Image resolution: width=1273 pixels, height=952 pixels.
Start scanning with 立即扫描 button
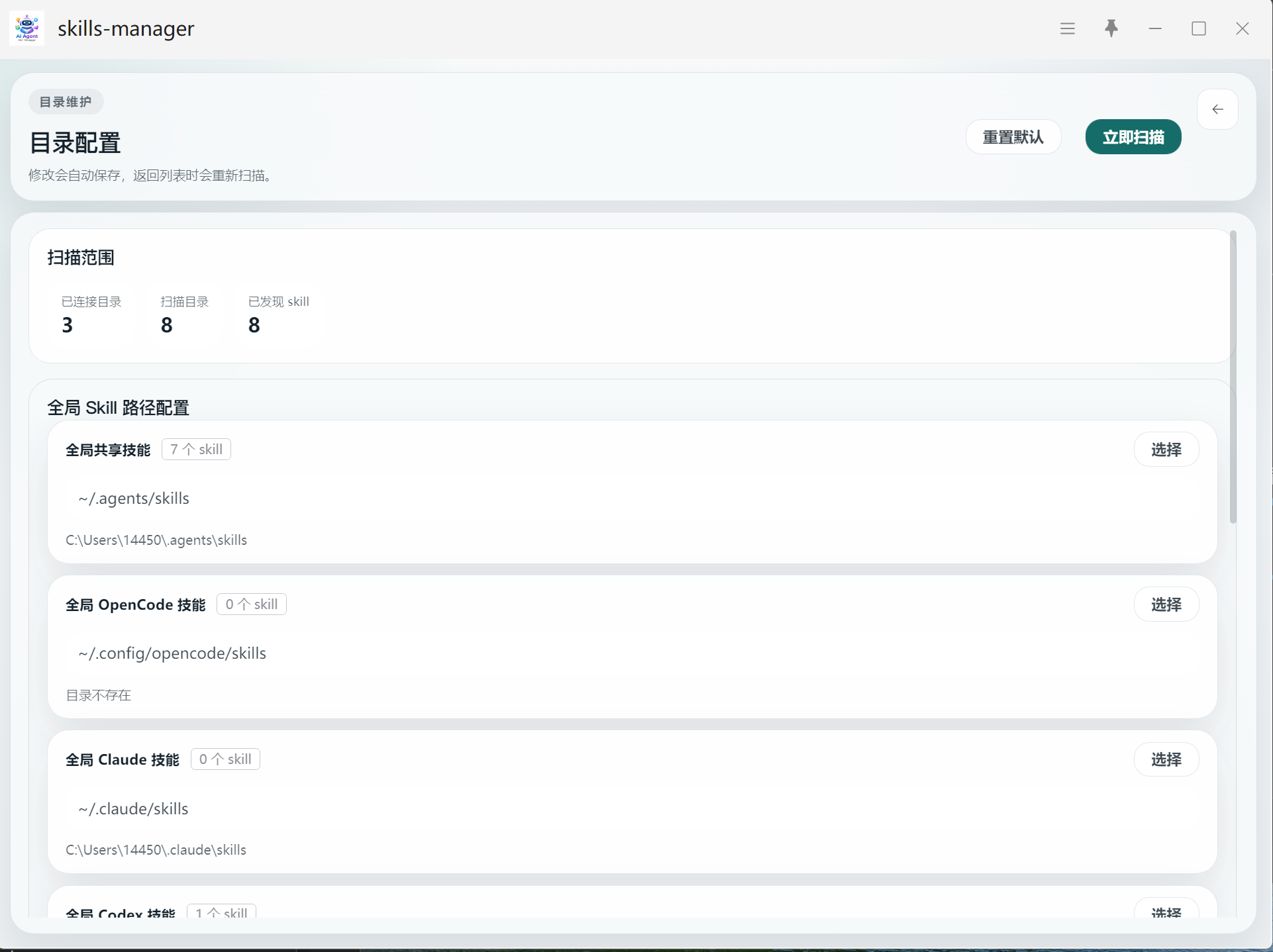click(x=1133, y=137)
